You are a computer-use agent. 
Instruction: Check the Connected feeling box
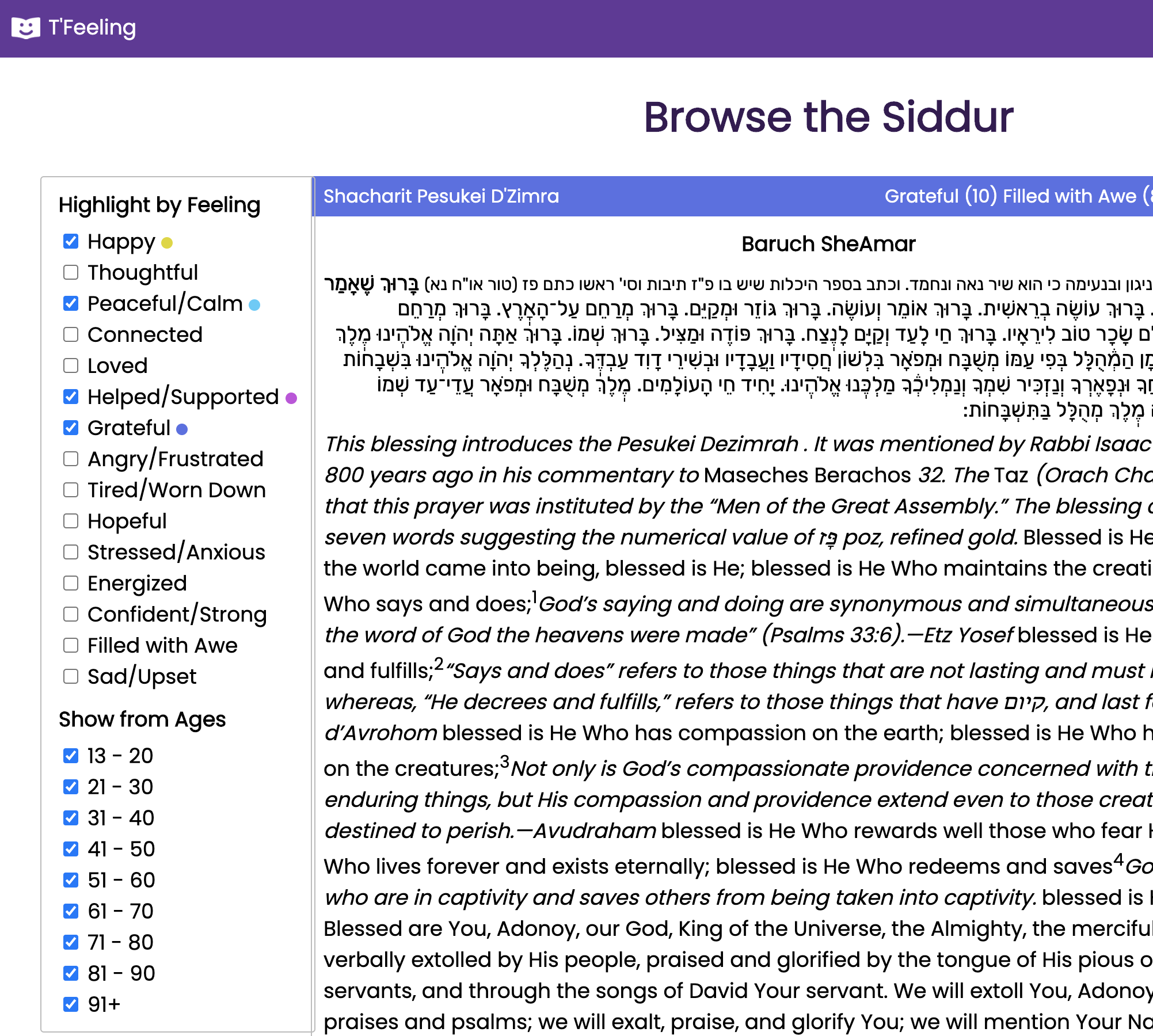point(71,335)
